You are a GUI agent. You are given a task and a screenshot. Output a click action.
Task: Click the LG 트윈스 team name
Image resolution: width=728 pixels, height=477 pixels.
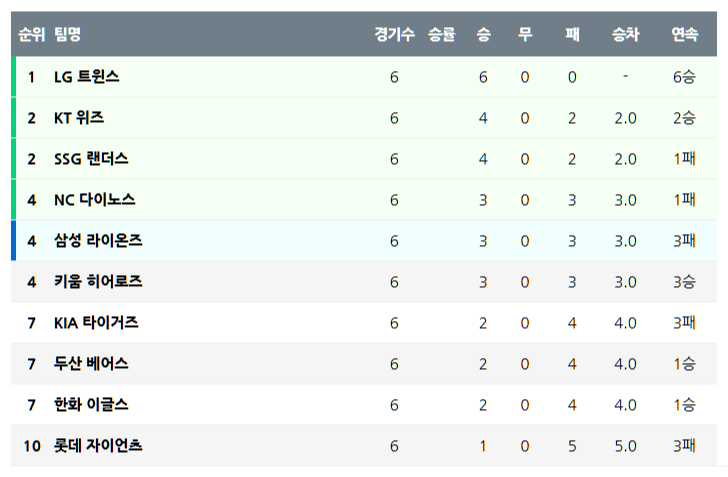point(87,77)
